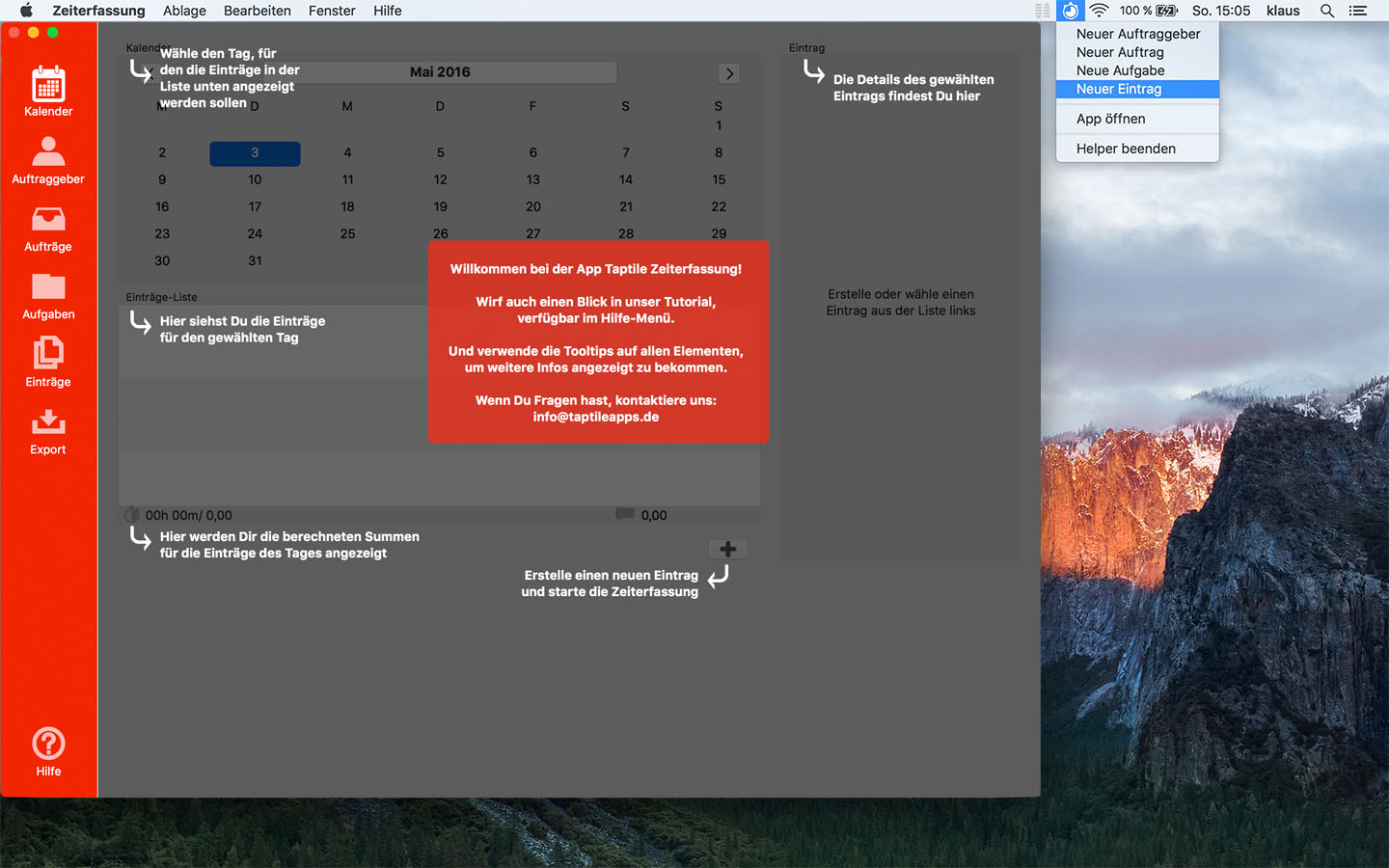Open the Zeiterfassung app menu
Screen dimensions: 1389x868
[x=98, y=11]
